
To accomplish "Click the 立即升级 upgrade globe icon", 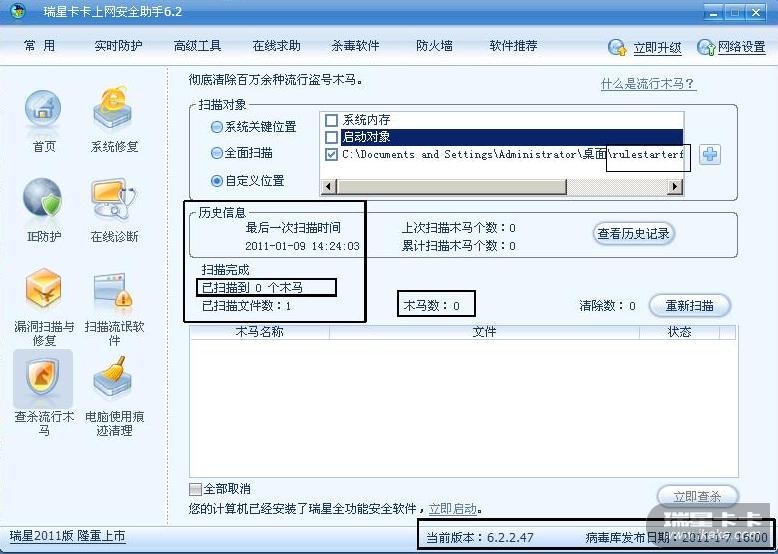I will tap(618, 48).
